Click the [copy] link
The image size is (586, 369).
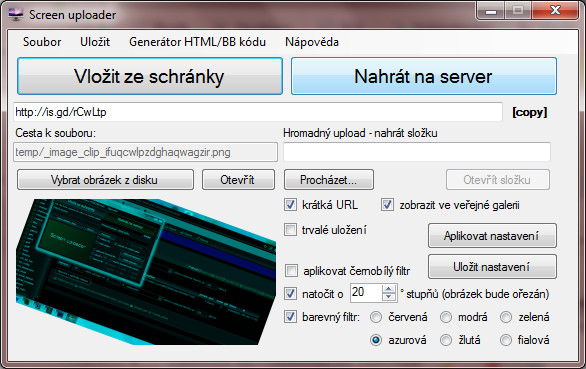tap(530, 112)
